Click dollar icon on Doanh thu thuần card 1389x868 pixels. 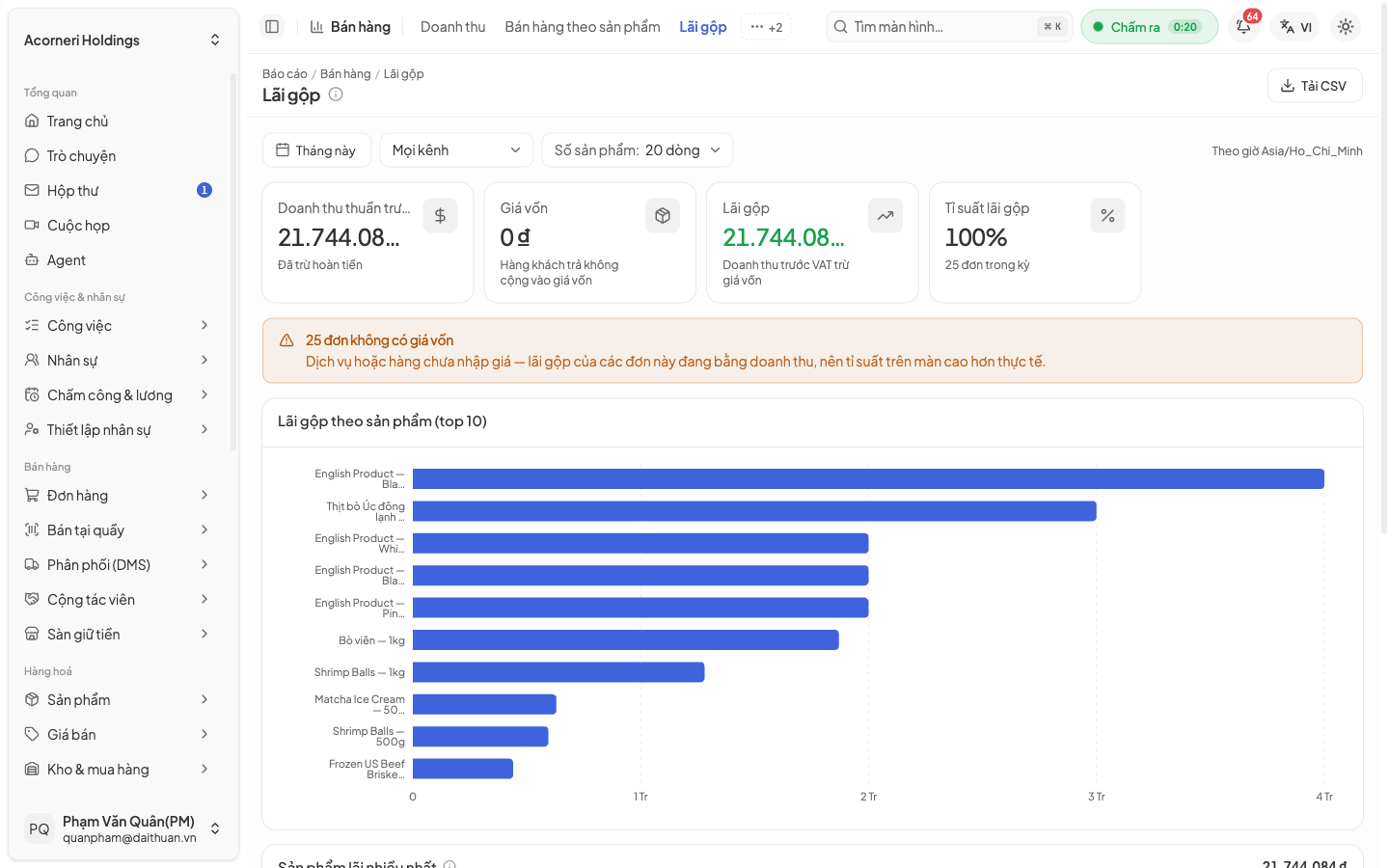(x=440, y=216)
